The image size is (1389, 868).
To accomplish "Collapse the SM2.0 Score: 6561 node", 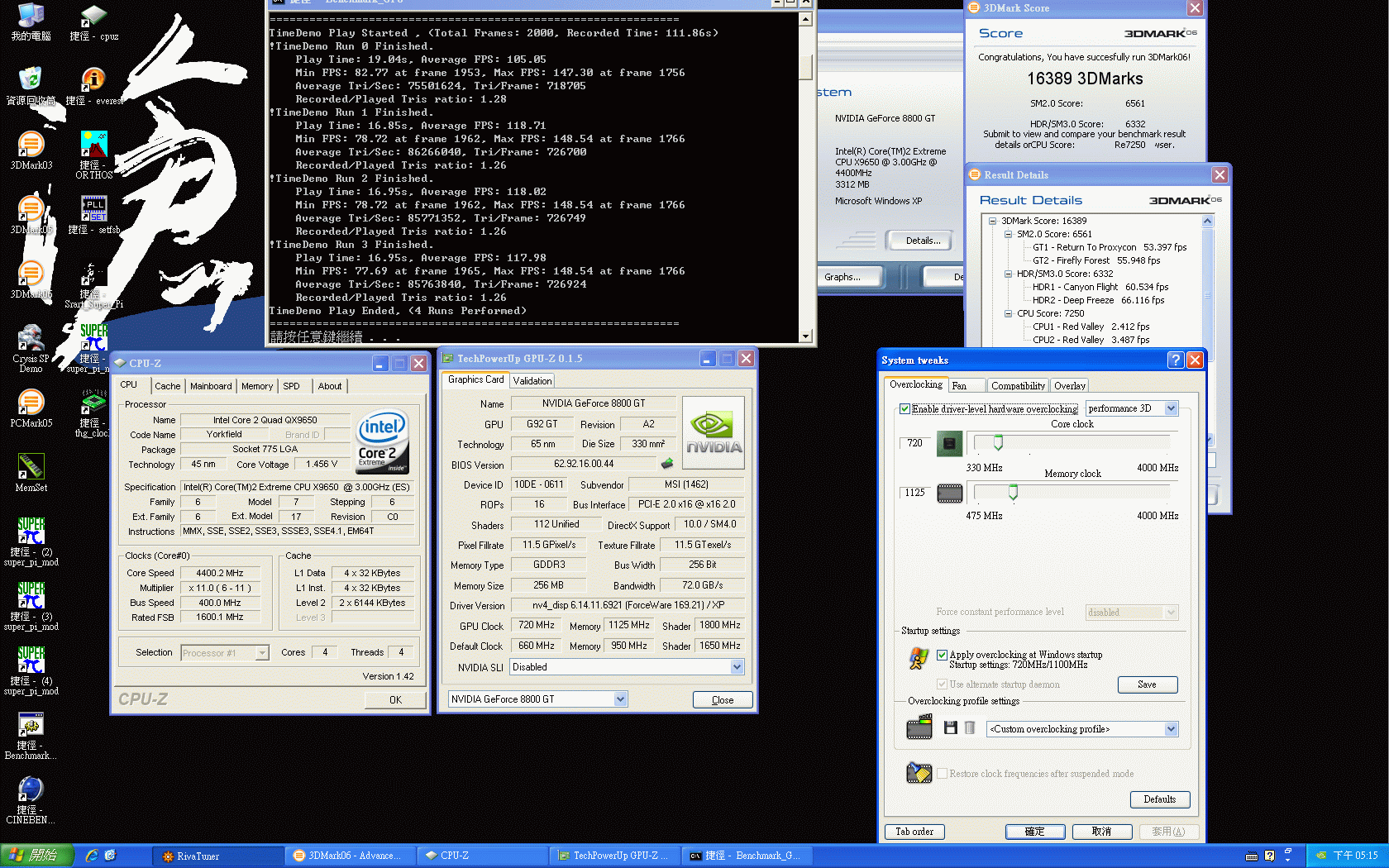I will (x=1008, y=234).
